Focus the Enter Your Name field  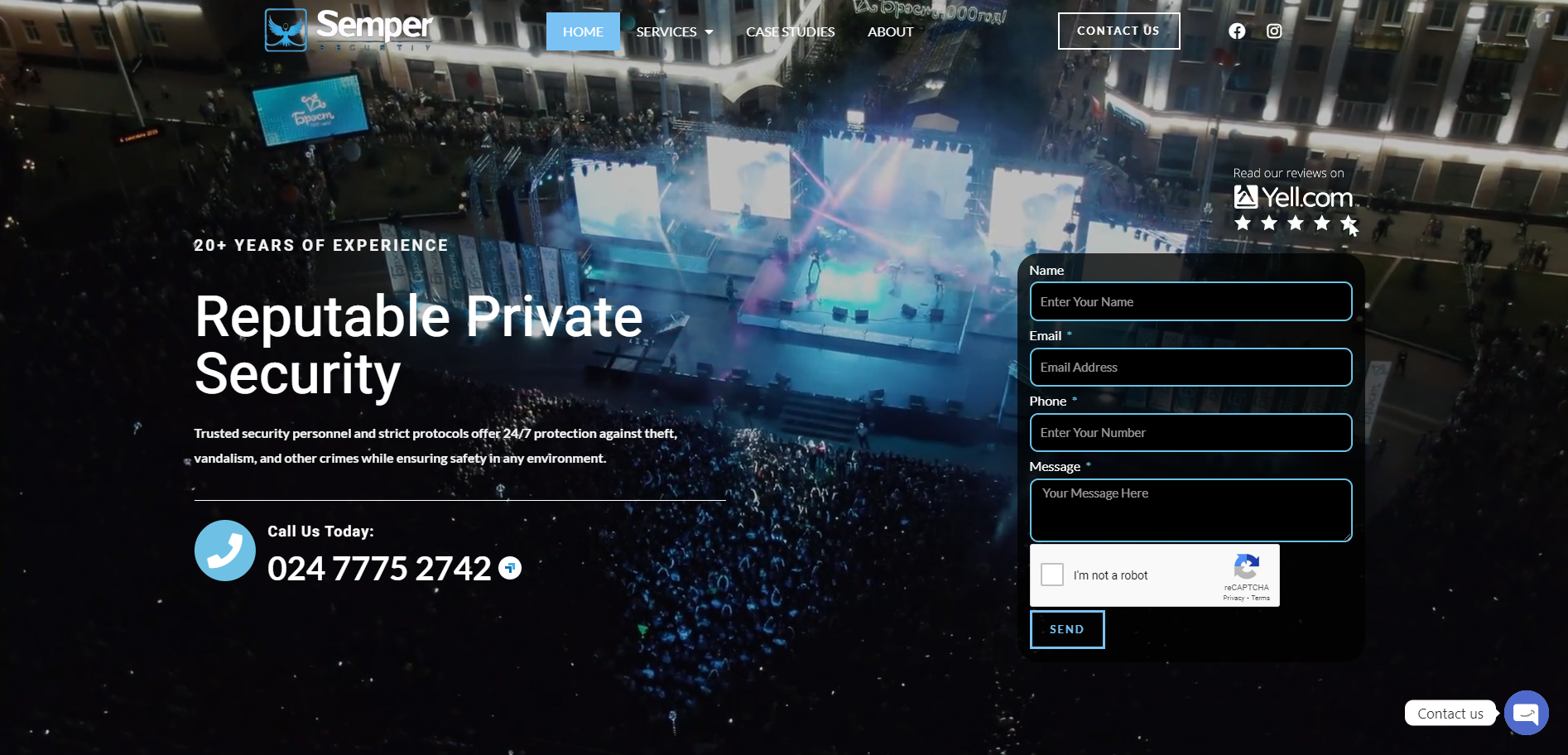1190,301
